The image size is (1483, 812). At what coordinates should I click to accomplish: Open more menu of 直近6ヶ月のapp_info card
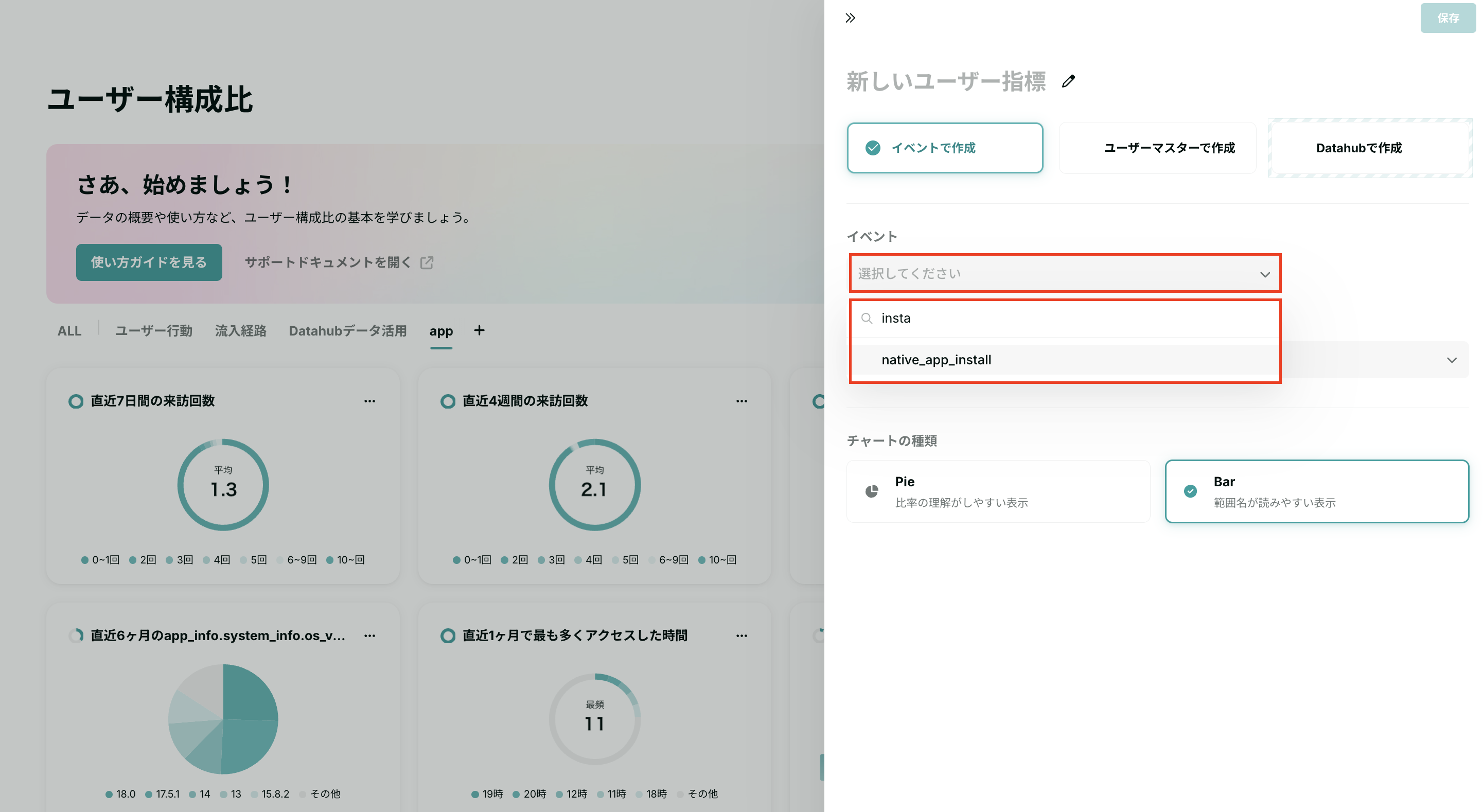coord(369,636)
